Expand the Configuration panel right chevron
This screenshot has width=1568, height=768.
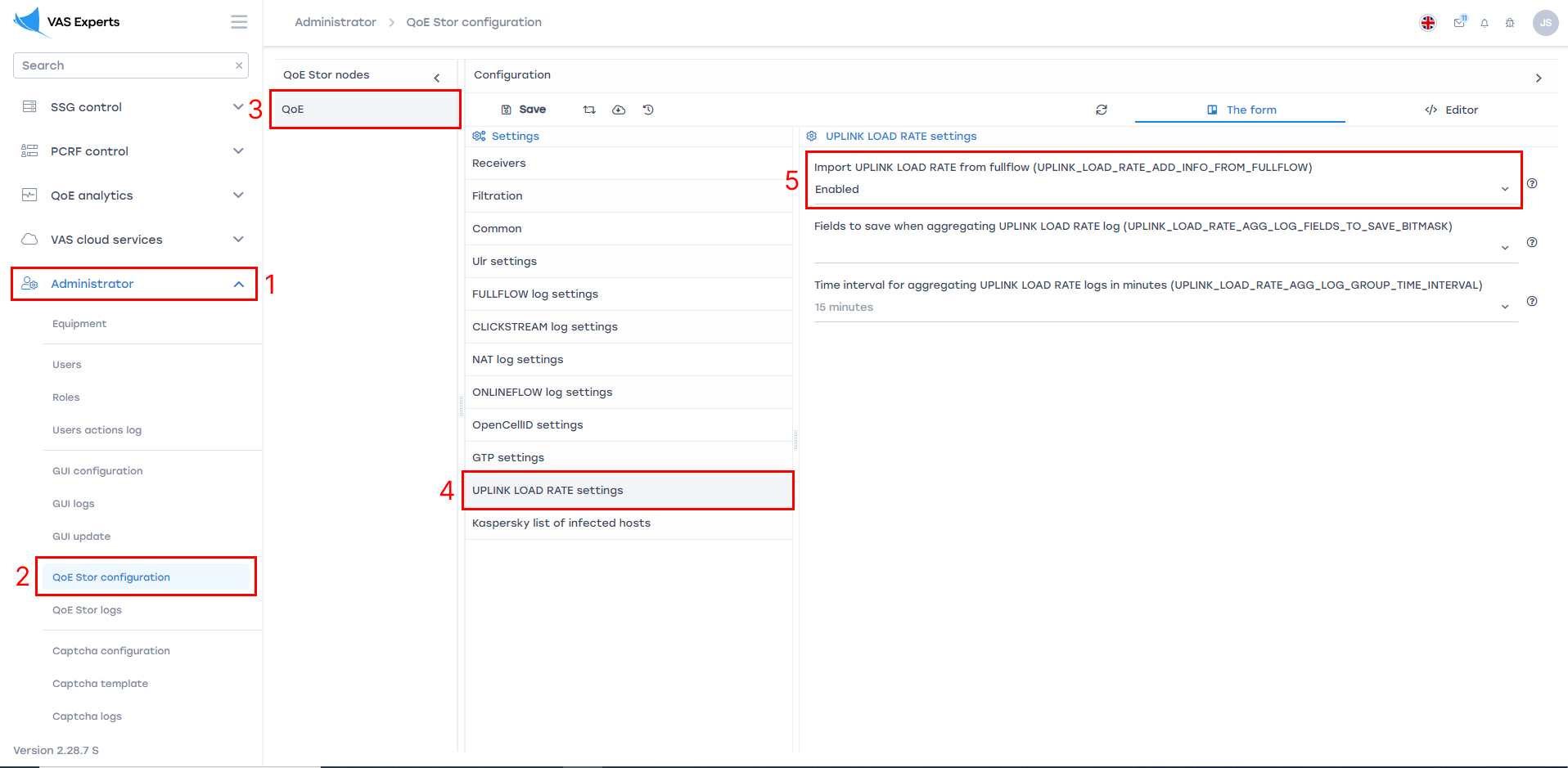tap(1539, 78)
